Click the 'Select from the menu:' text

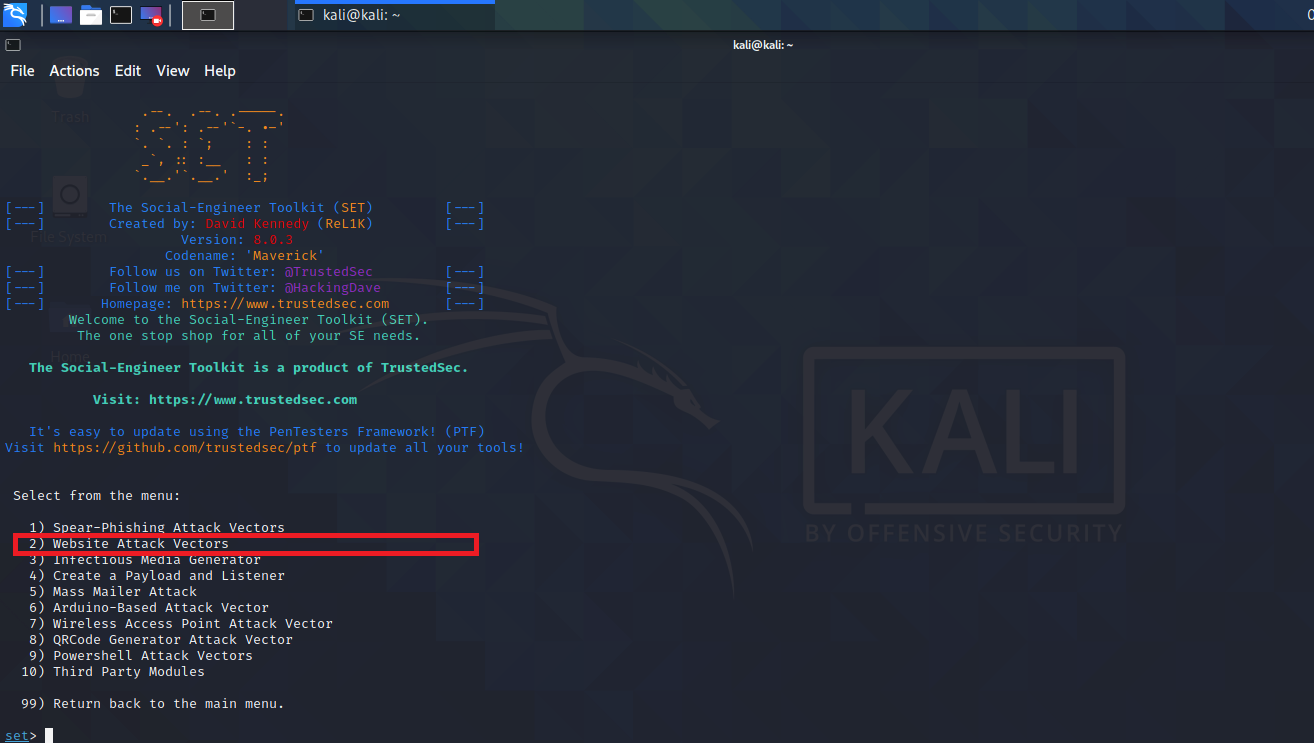[97, 496]
